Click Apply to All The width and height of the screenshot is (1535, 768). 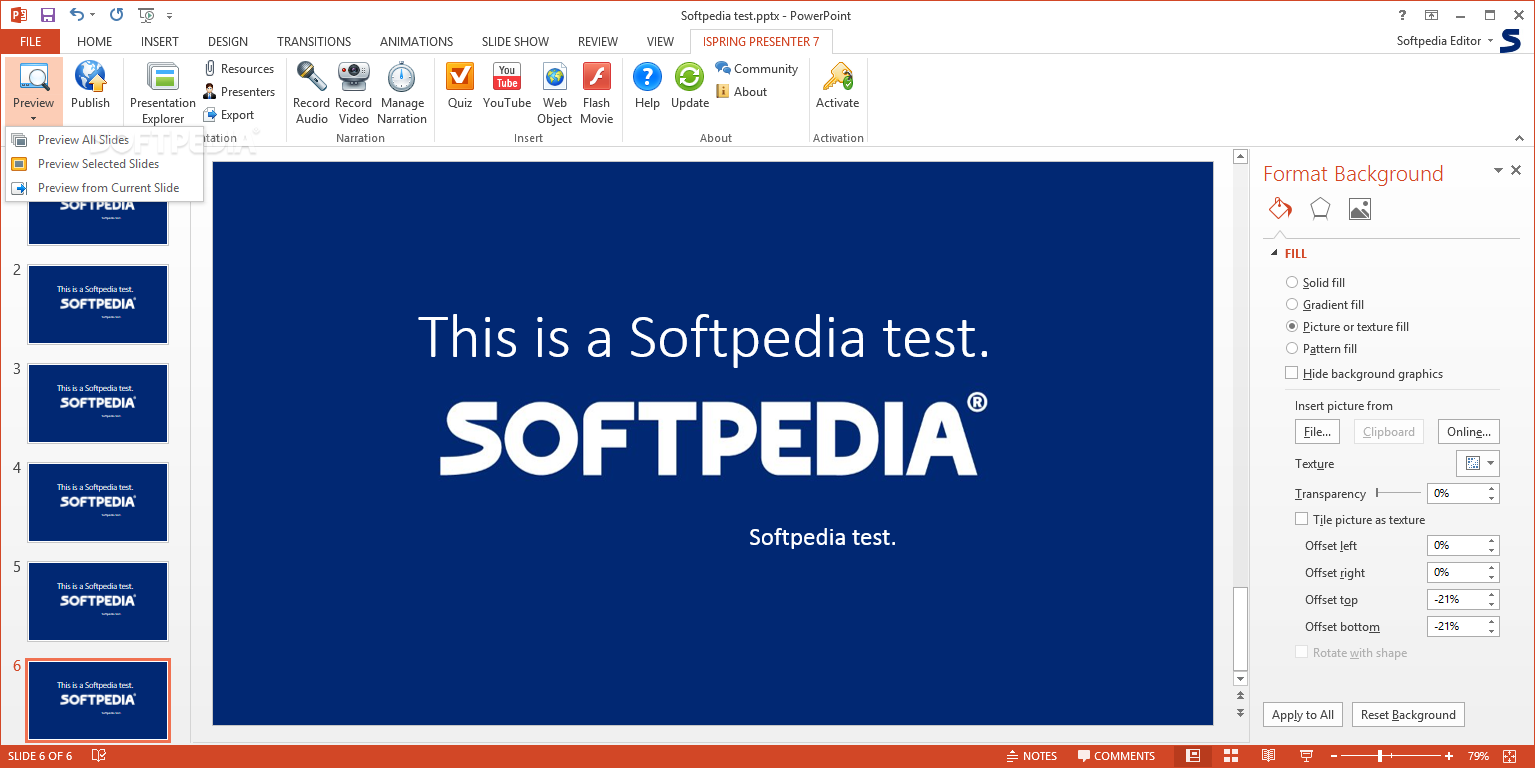click(1302, 715)
